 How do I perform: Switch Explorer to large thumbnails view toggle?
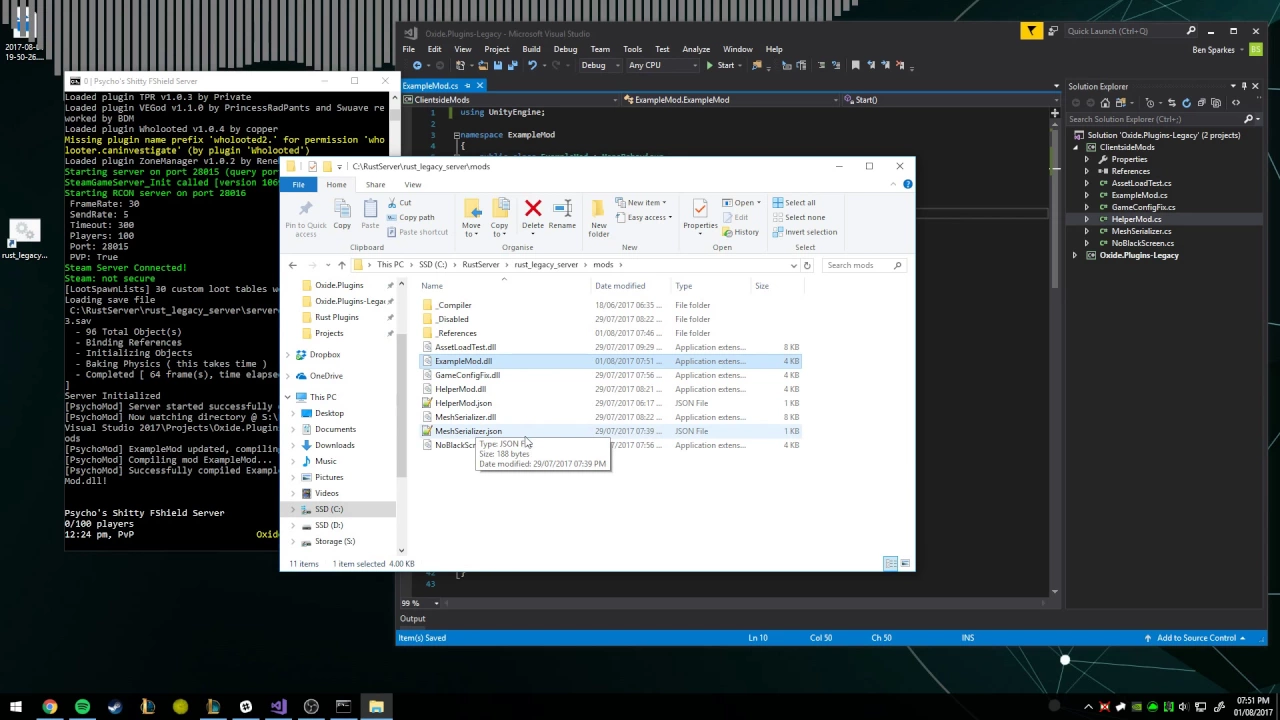point(905,564)
